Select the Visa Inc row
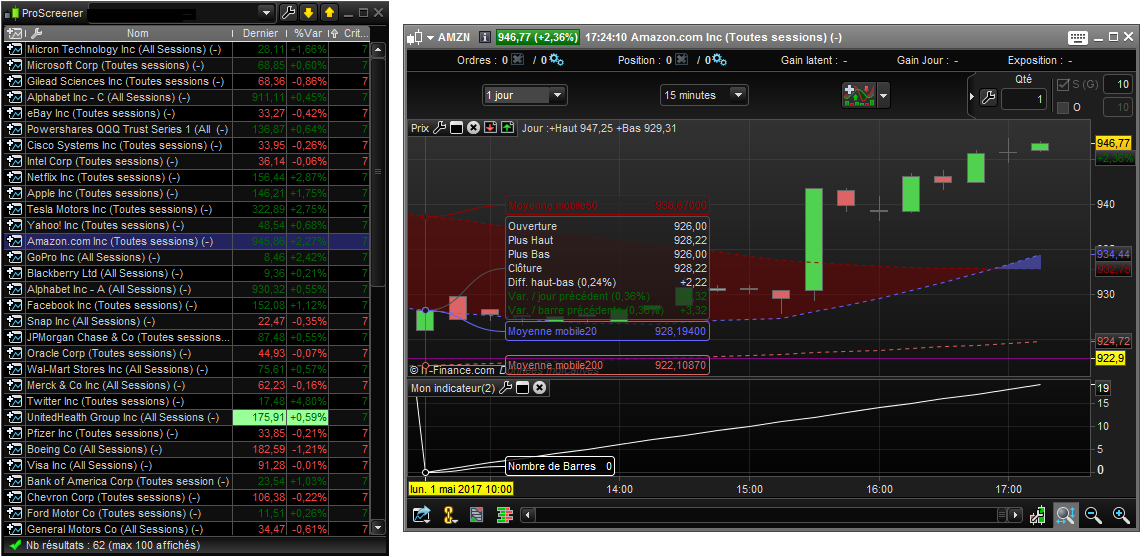Screen dimensions: 1144x557 [x=188, y=465]
